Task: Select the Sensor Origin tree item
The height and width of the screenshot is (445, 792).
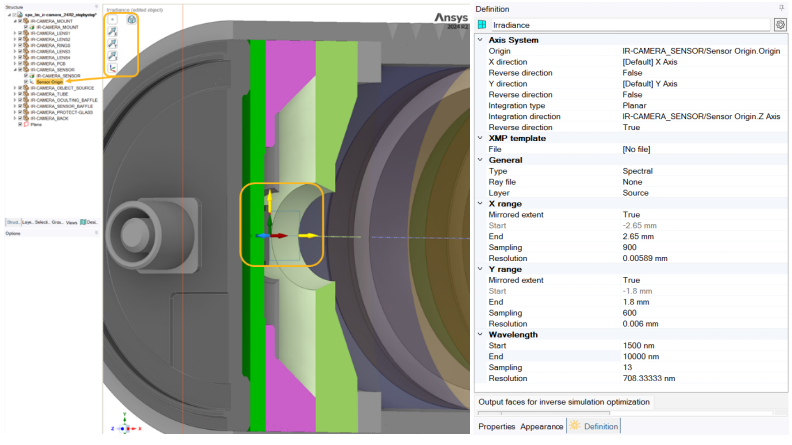Action: pyautogui.click(x=50, y=82)
